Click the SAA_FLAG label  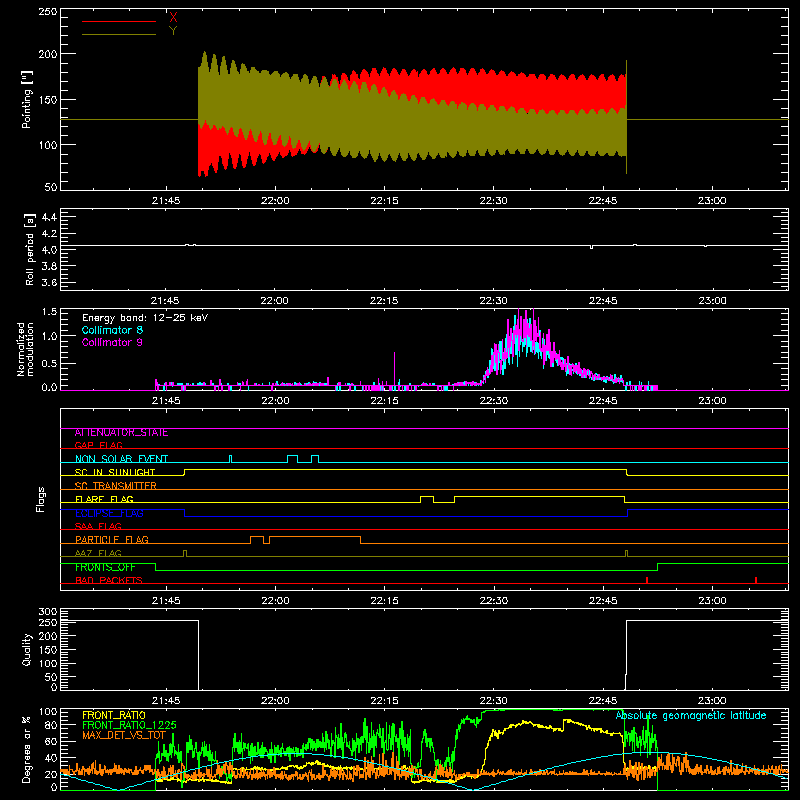98,526
